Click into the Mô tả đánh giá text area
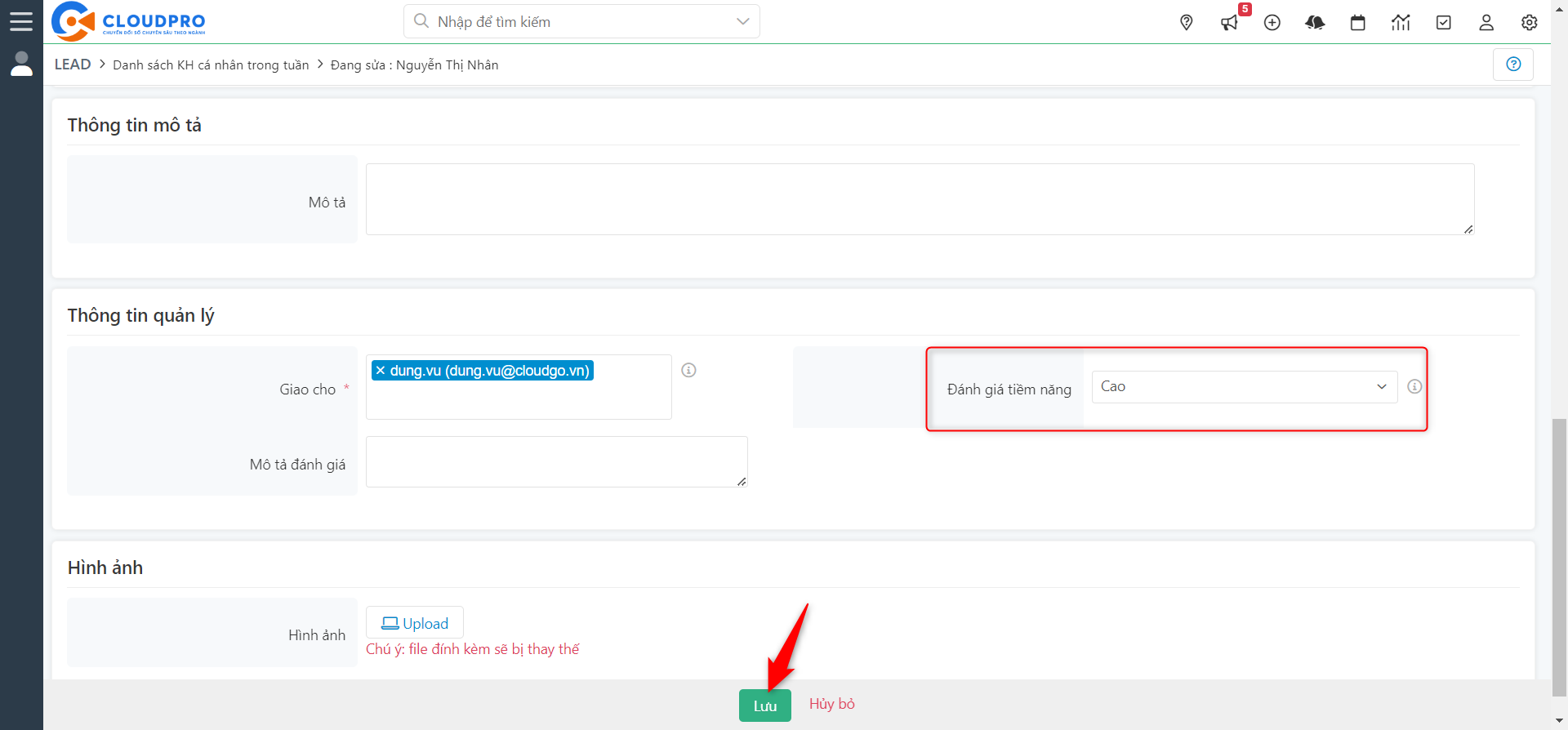The width and height of the screenshot is (1568, 730). (x=557, y=461)
